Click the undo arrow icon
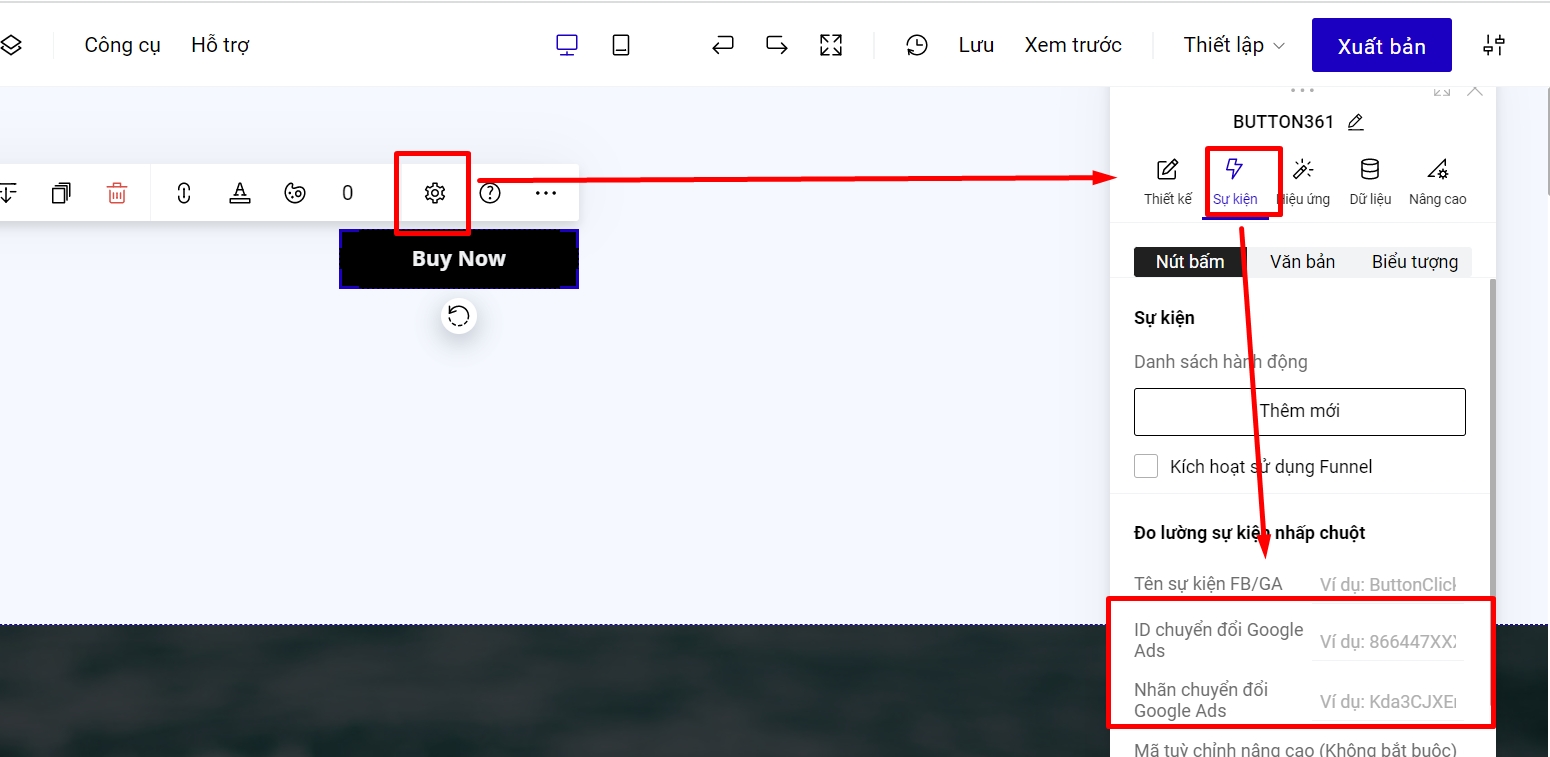 tap(722, 45)
